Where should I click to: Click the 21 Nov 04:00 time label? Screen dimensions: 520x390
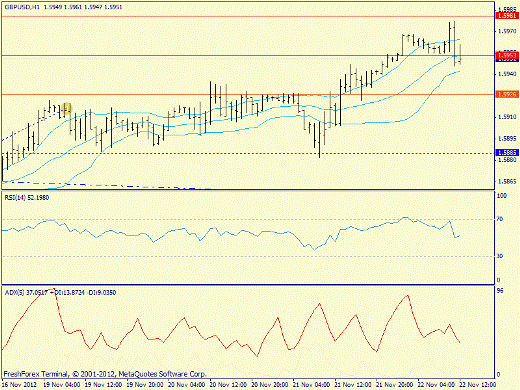(x=311, y=385)
